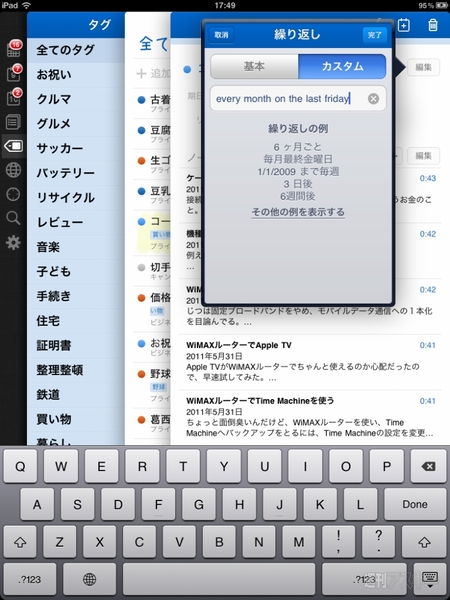Toggle the orange dot of 葛西 task
The image size is (450, 600).
coord(141,419)
